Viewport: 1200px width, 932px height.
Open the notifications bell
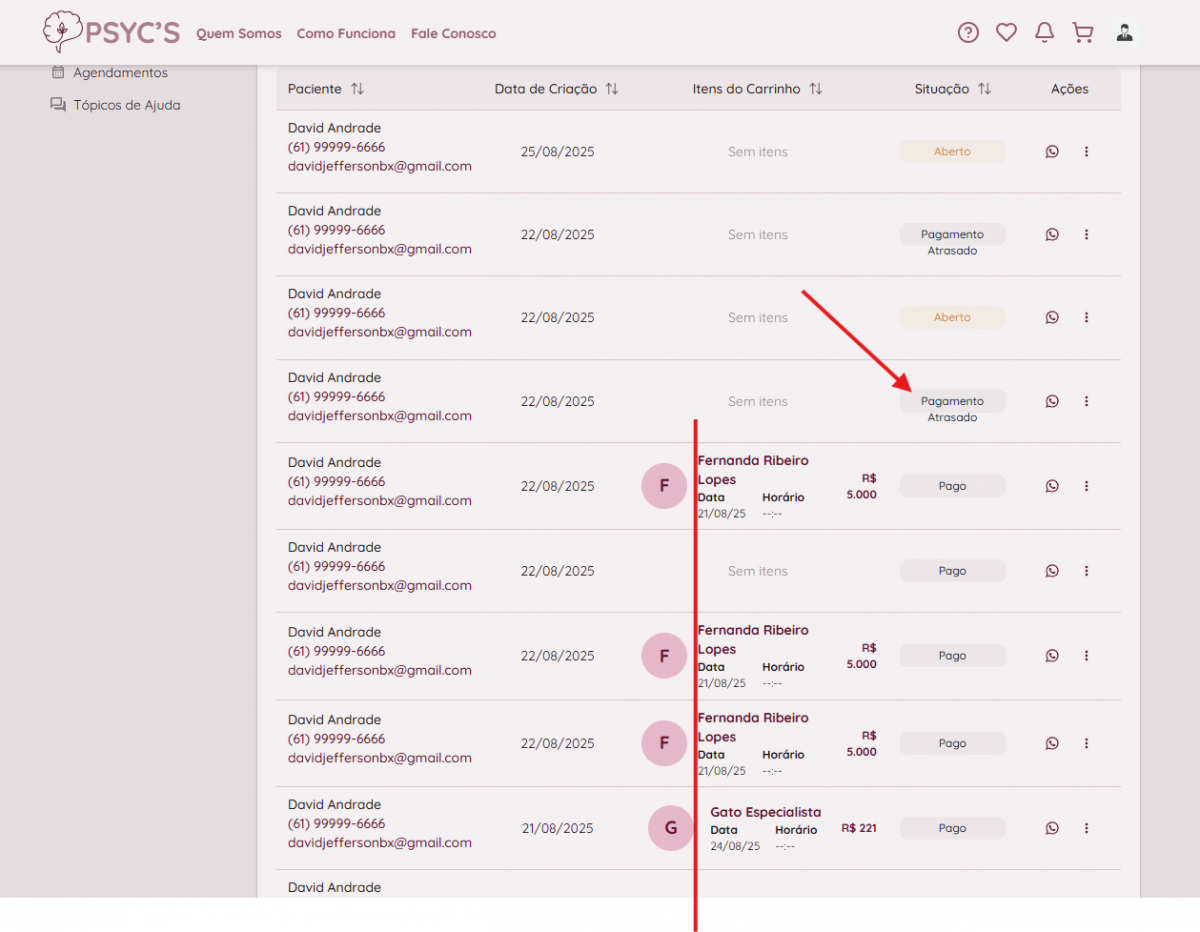click(1044, 33)
